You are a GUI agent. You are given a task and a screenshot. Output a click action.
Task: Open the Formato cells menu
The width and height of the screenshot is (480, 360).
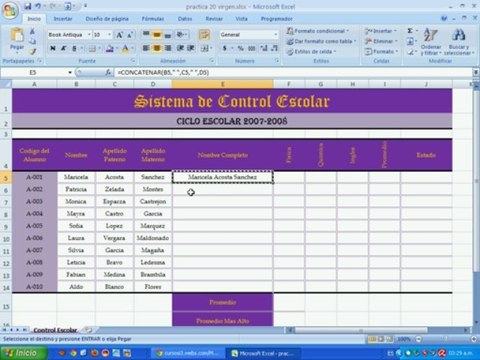[x=381, y=52]
